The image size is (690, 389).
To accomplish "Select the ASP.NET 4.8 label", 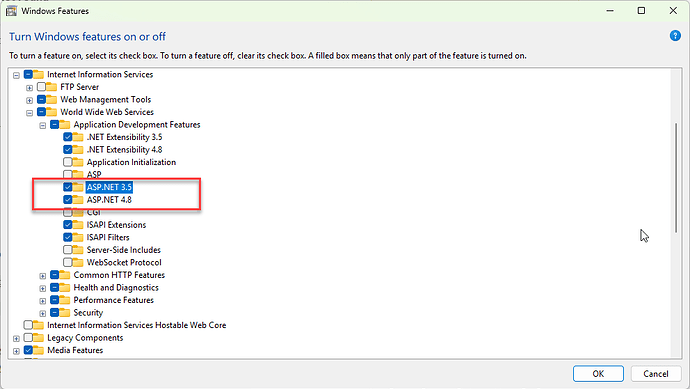I will point(109,200).
